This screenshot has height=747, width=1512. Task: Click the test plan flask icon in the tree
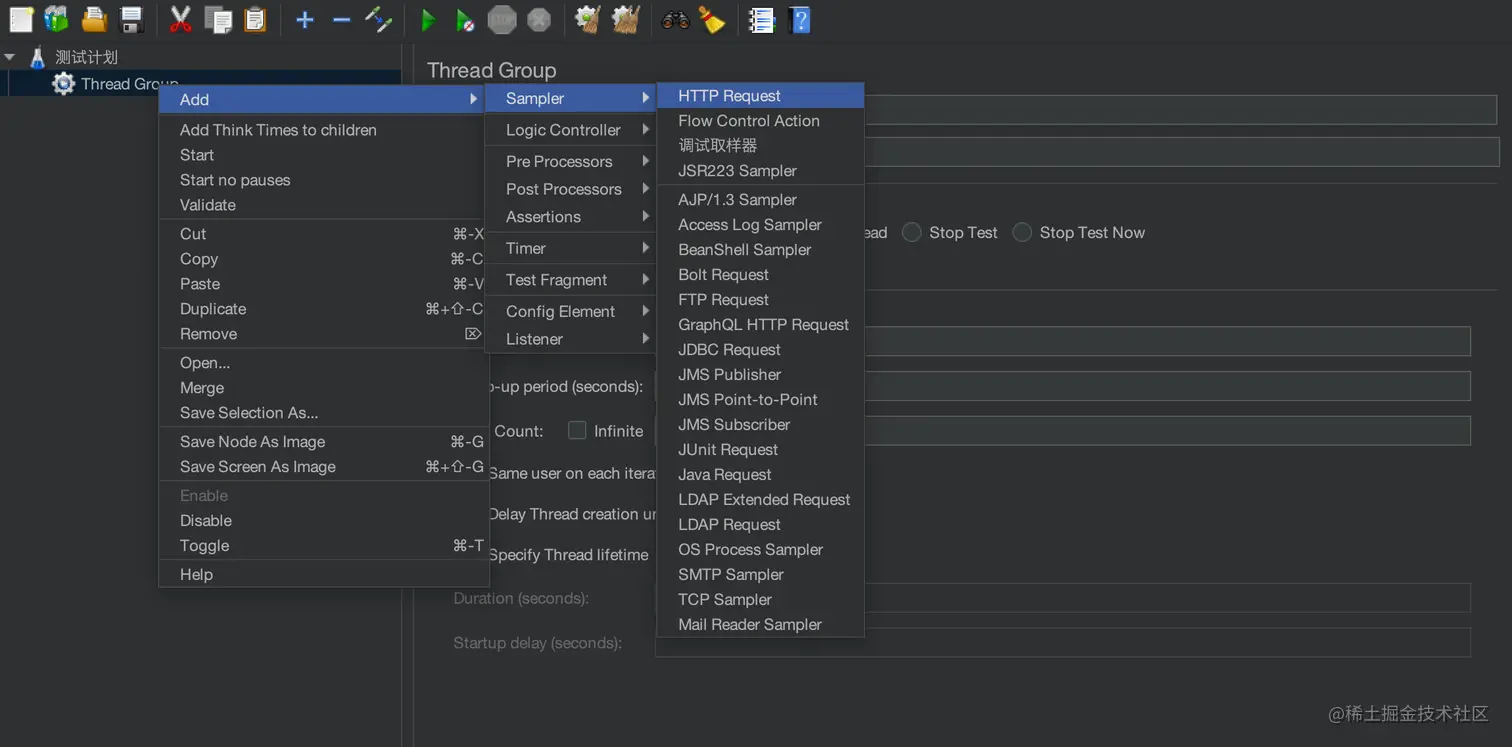(38, 57)
